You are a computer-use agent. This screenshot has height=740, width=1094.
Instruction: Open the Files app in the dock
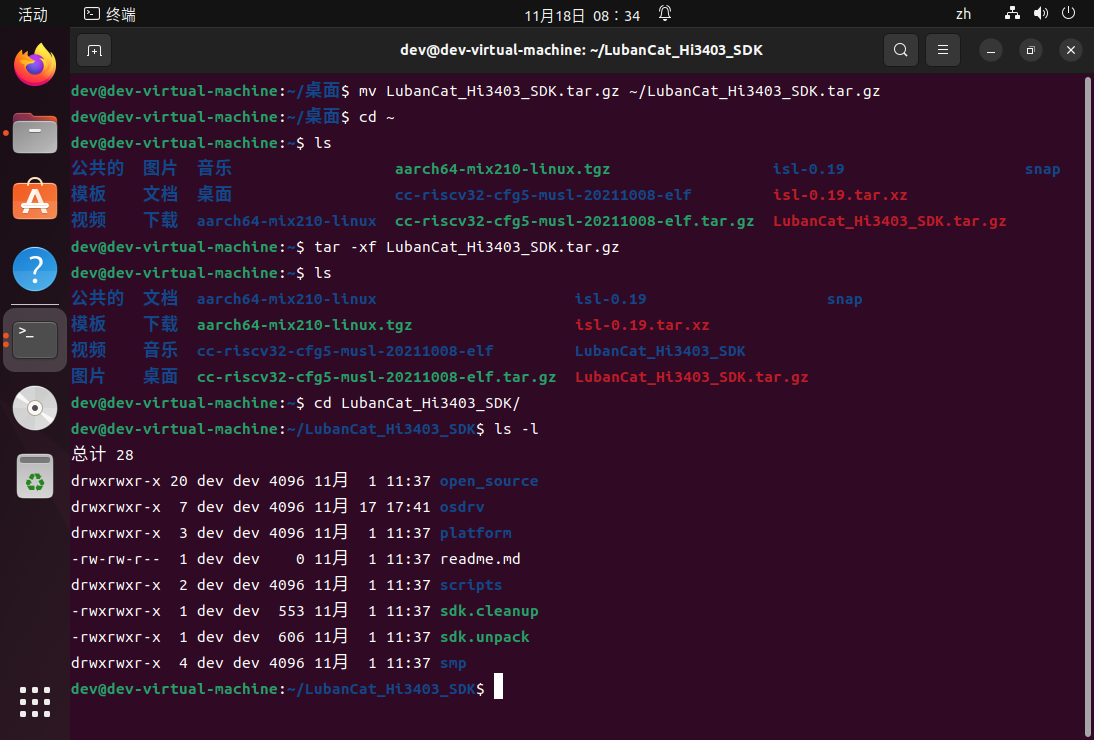coord(34,132)
